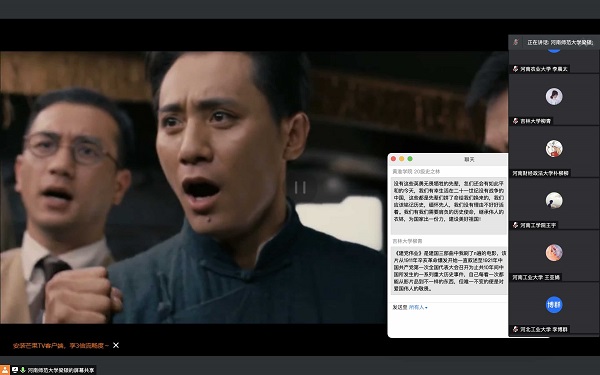Select the 河南工业大学 participant avatar
The image size is (600, 375).
[x=554, y=253]
